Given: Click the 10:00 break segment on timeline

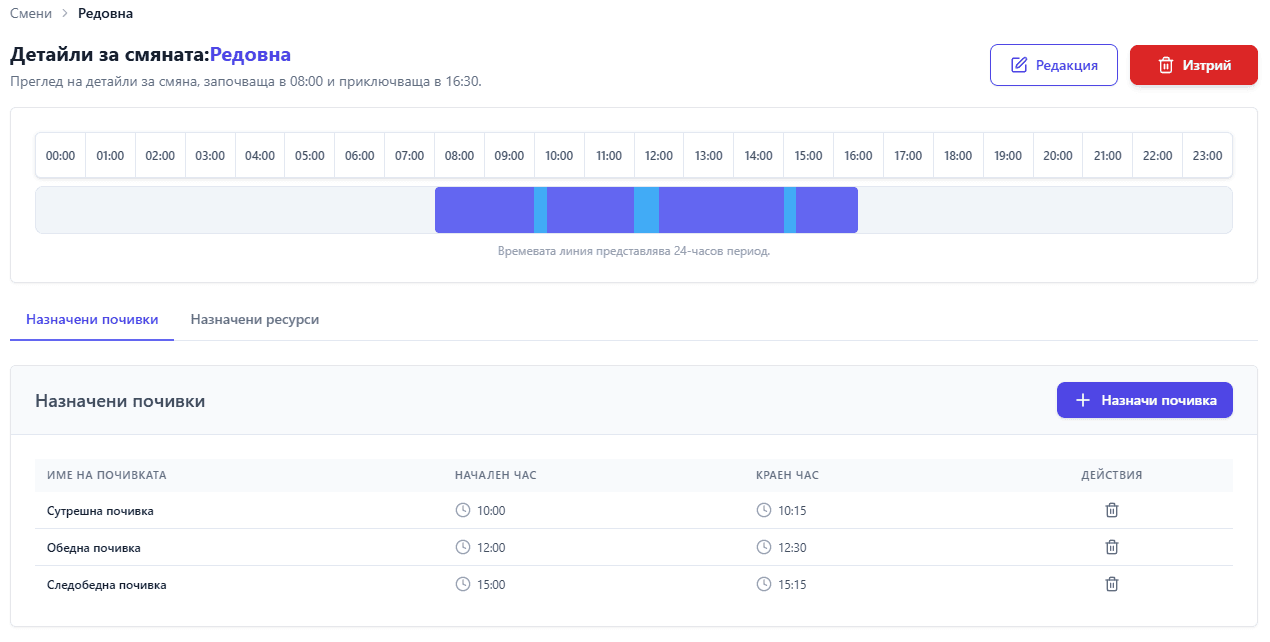Looking at the screenshot, I should pos(540,210).
